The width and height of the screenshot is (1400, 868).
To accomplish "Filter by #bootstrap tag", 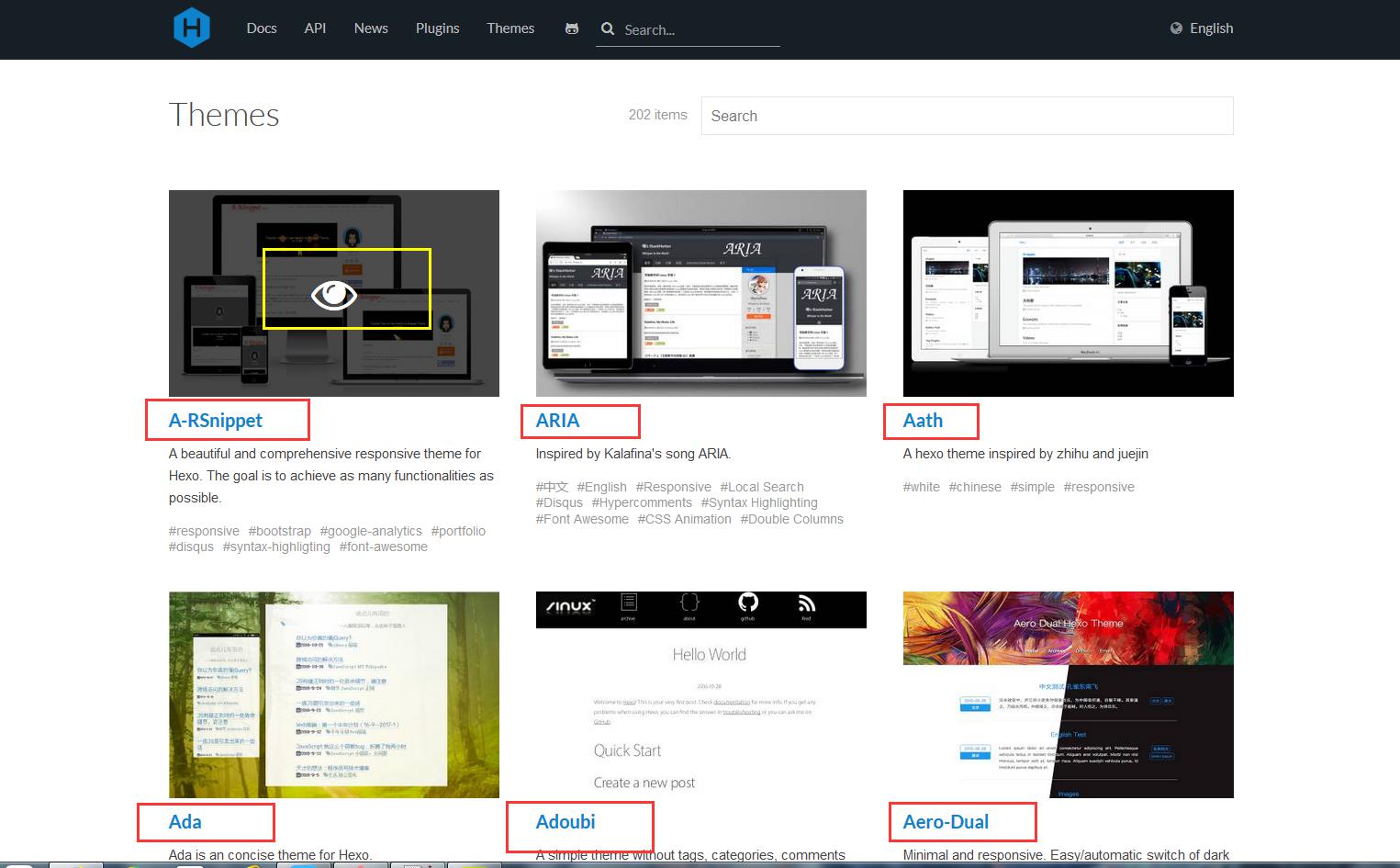I will [x=279, y=531].
